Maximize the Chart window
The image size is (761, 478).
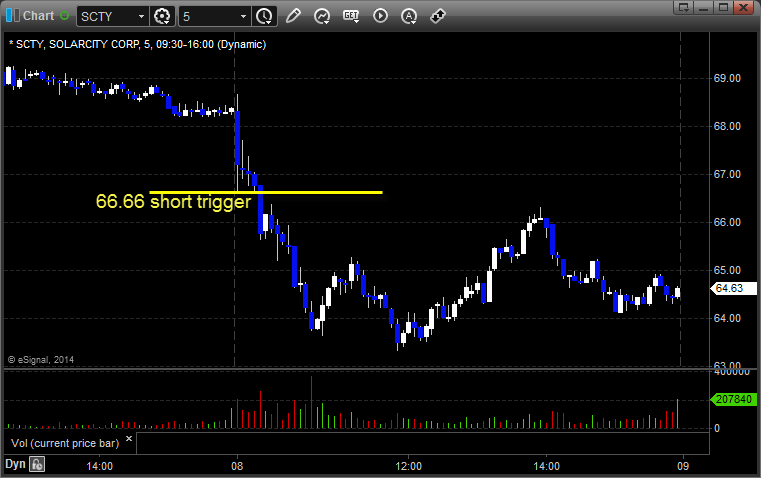point(723,7)
